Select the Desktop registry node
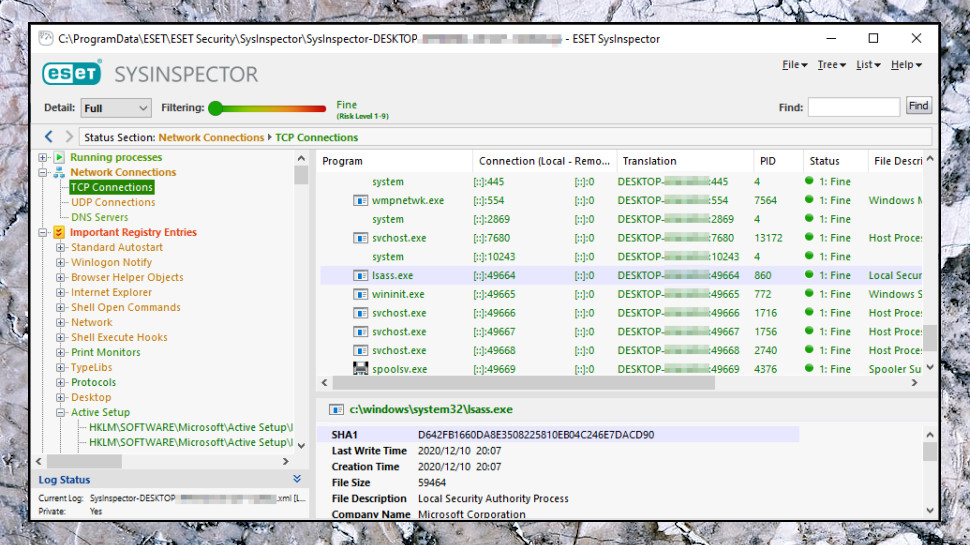 click(91, 397)
